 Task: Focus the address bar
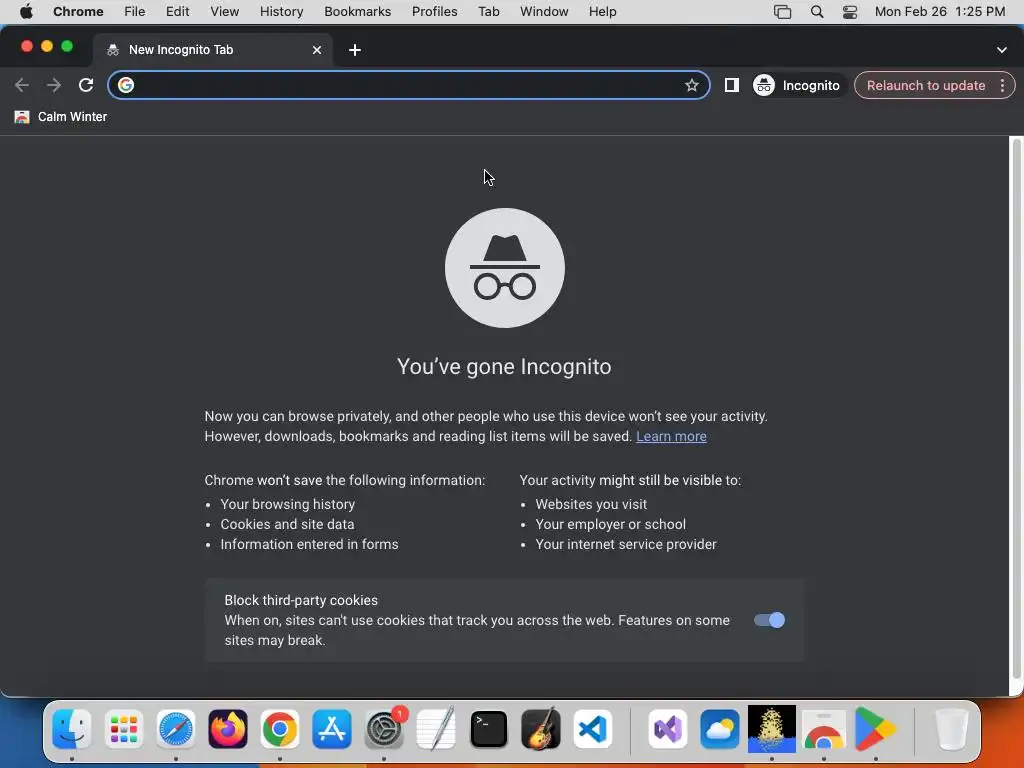click(408, 85)
